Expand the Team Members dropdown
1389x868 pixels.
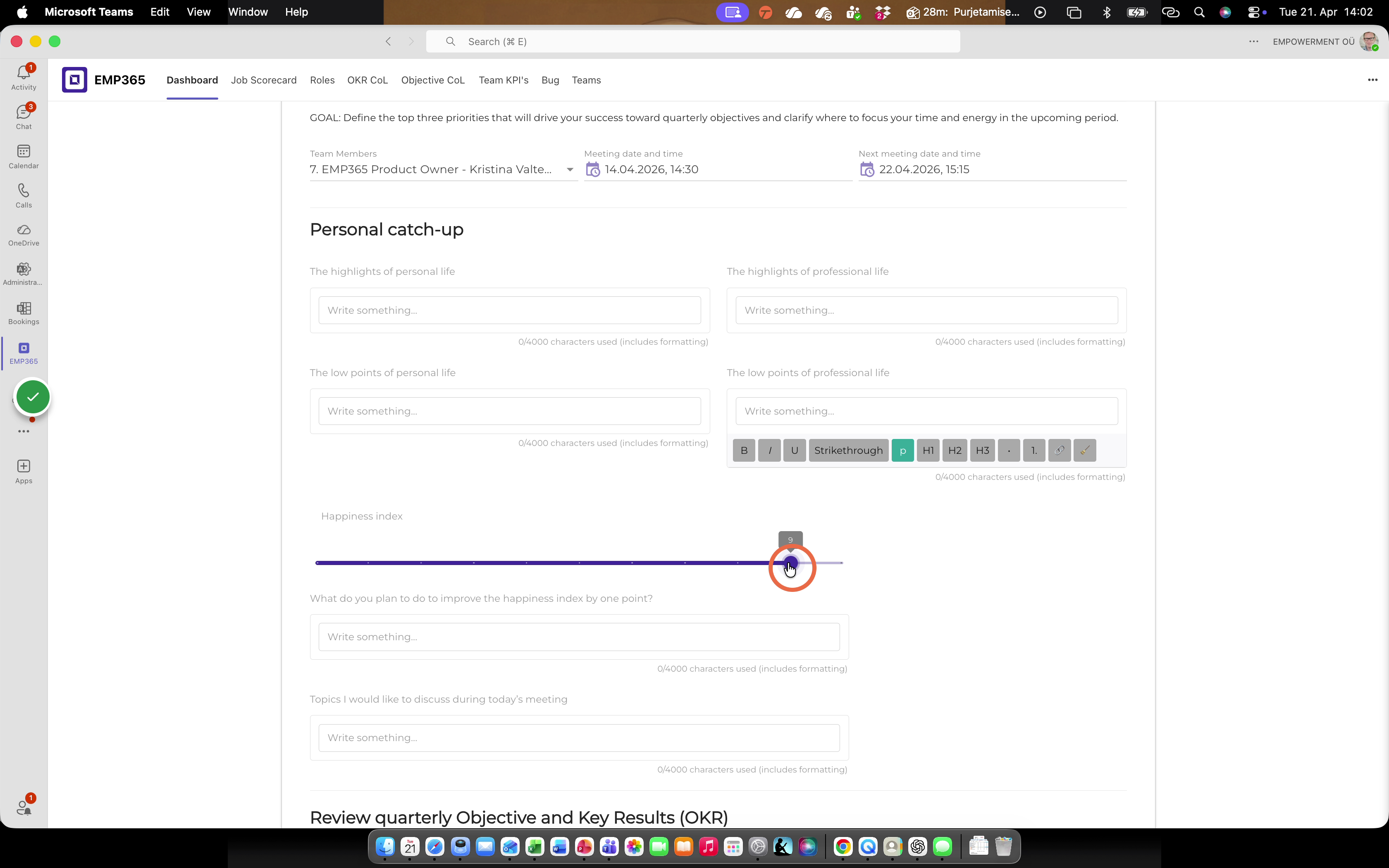570,169
